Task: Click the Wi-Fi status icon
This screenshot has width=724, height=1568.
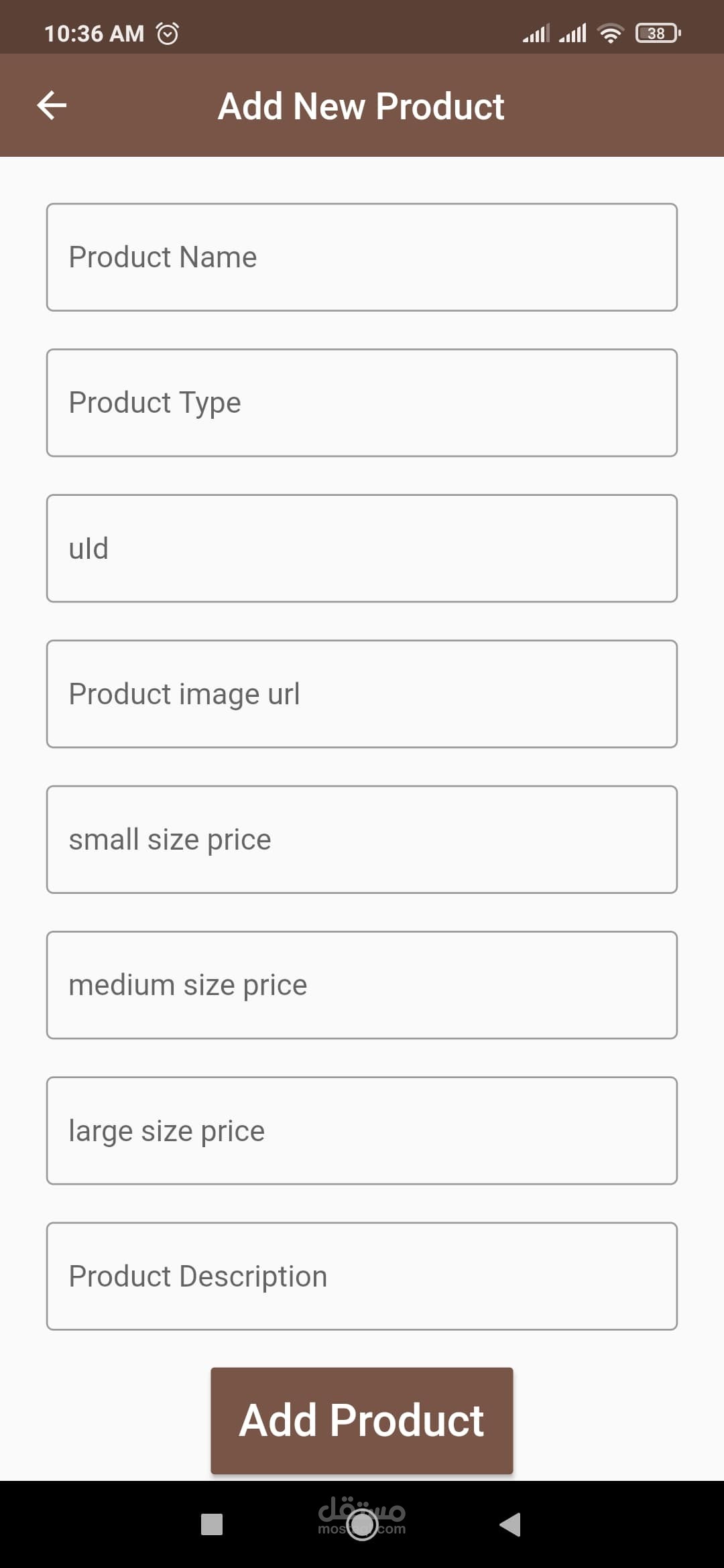Action: (610, 33)
